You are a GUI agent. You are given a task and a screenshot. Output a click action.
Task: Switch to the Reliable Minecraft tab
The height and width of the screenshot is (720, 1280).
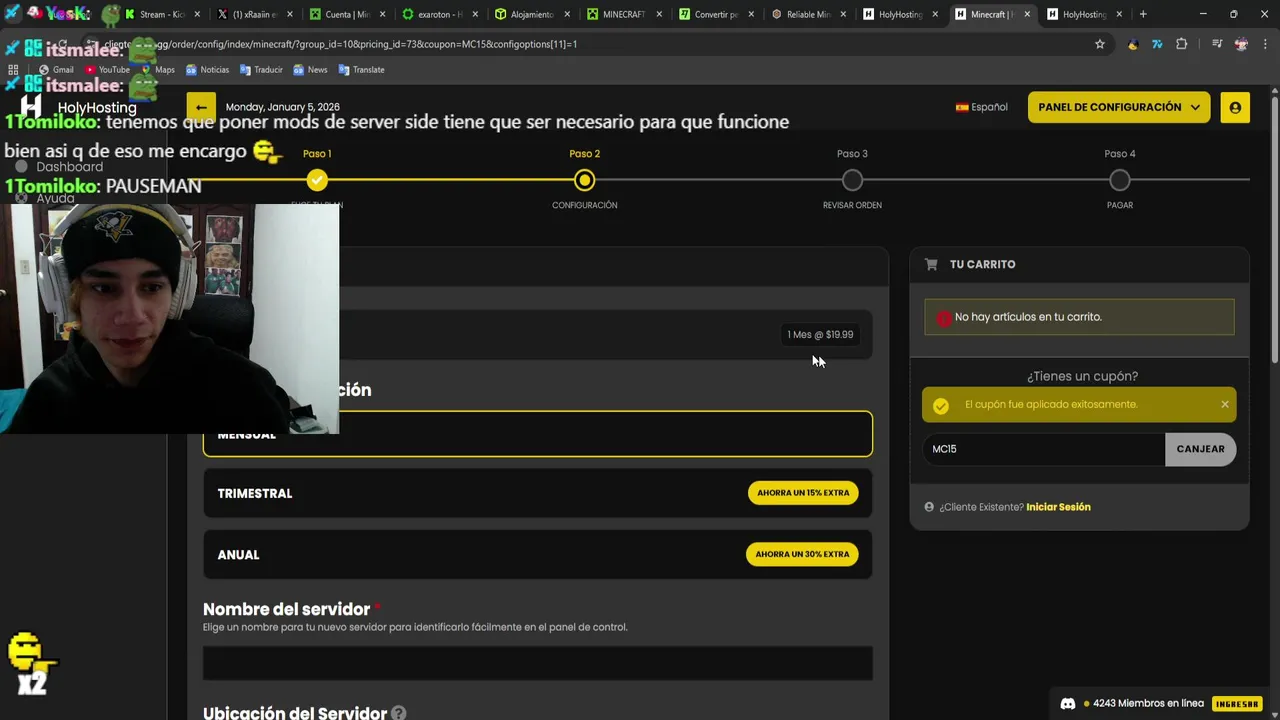point(806,14)
